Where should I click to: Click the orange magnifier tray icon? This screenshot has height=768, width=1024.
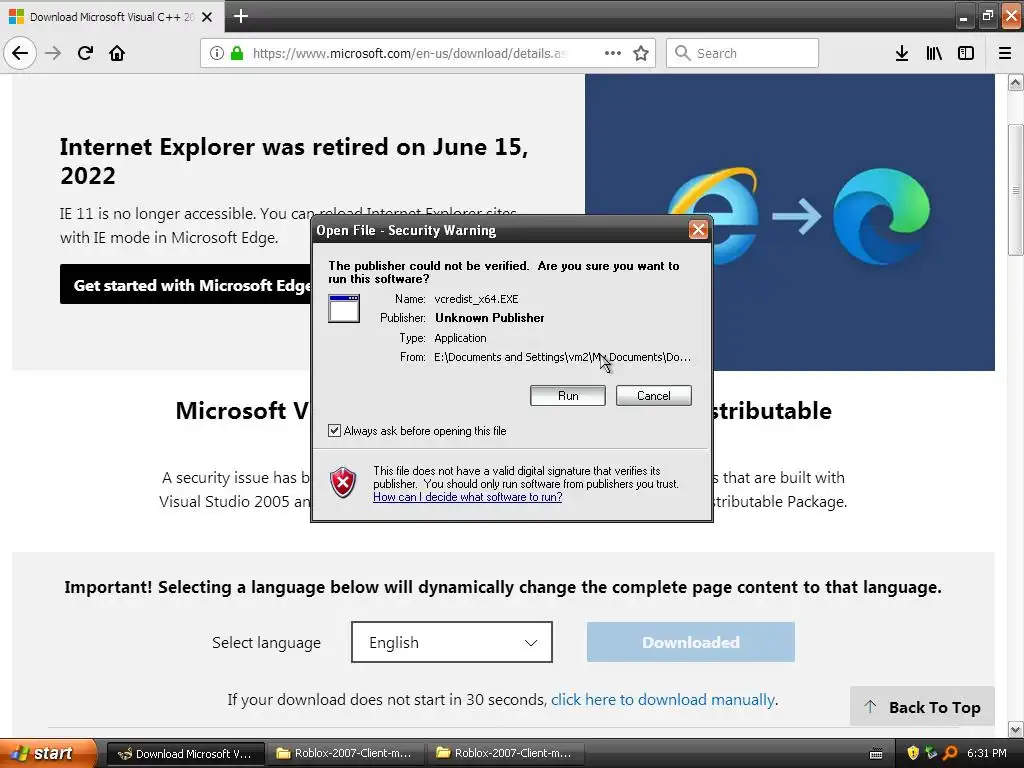[x=950, y=753]
